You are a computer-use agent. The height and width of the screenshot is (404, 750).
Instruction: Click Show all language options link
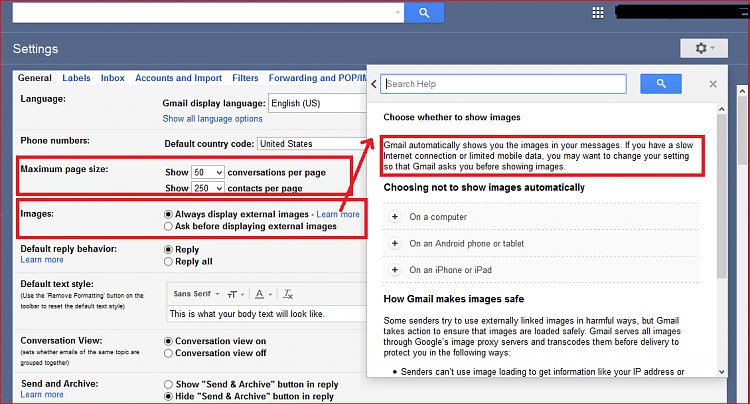[x=212, y=119]
